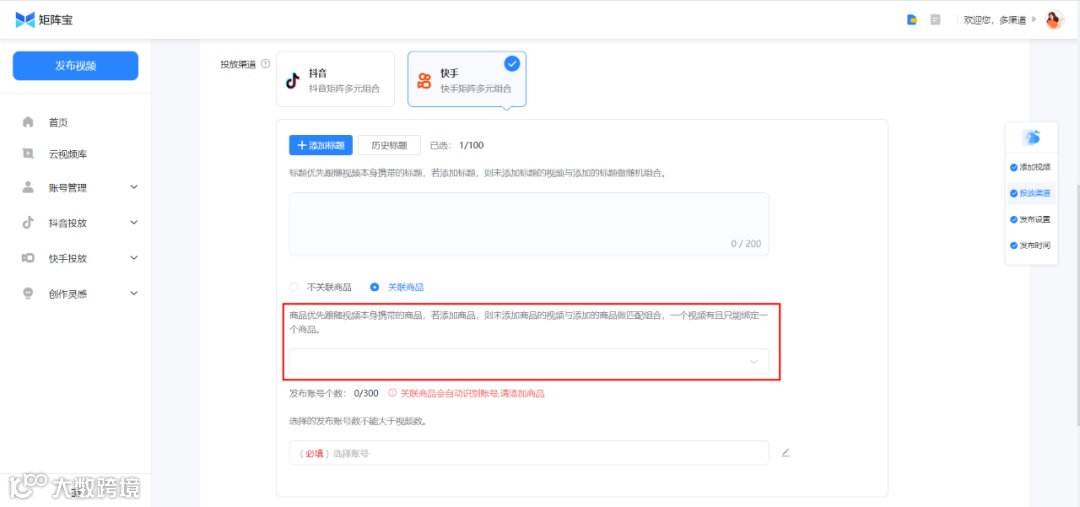
Task: Click the 抖音投放 TikTok icon in sidebar
Action: click(28, 223)
